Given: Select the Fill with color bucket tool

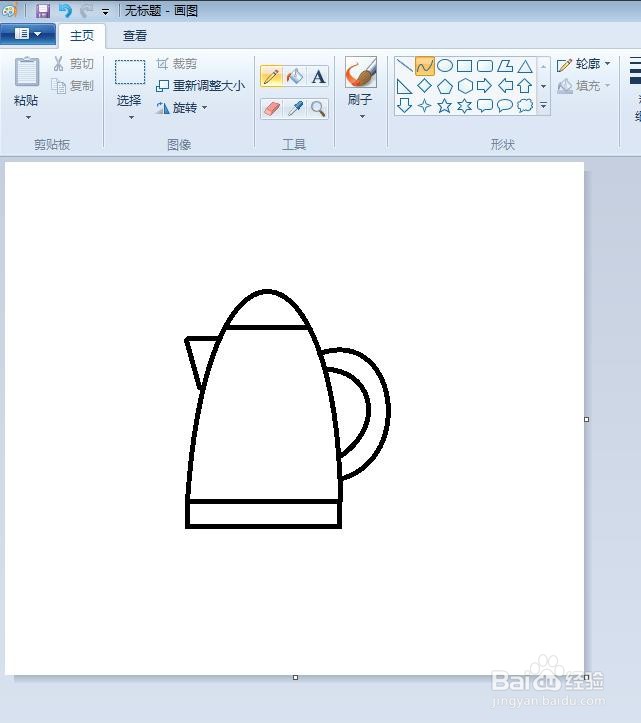Looking at the screenshot, I should click(295, 76).
